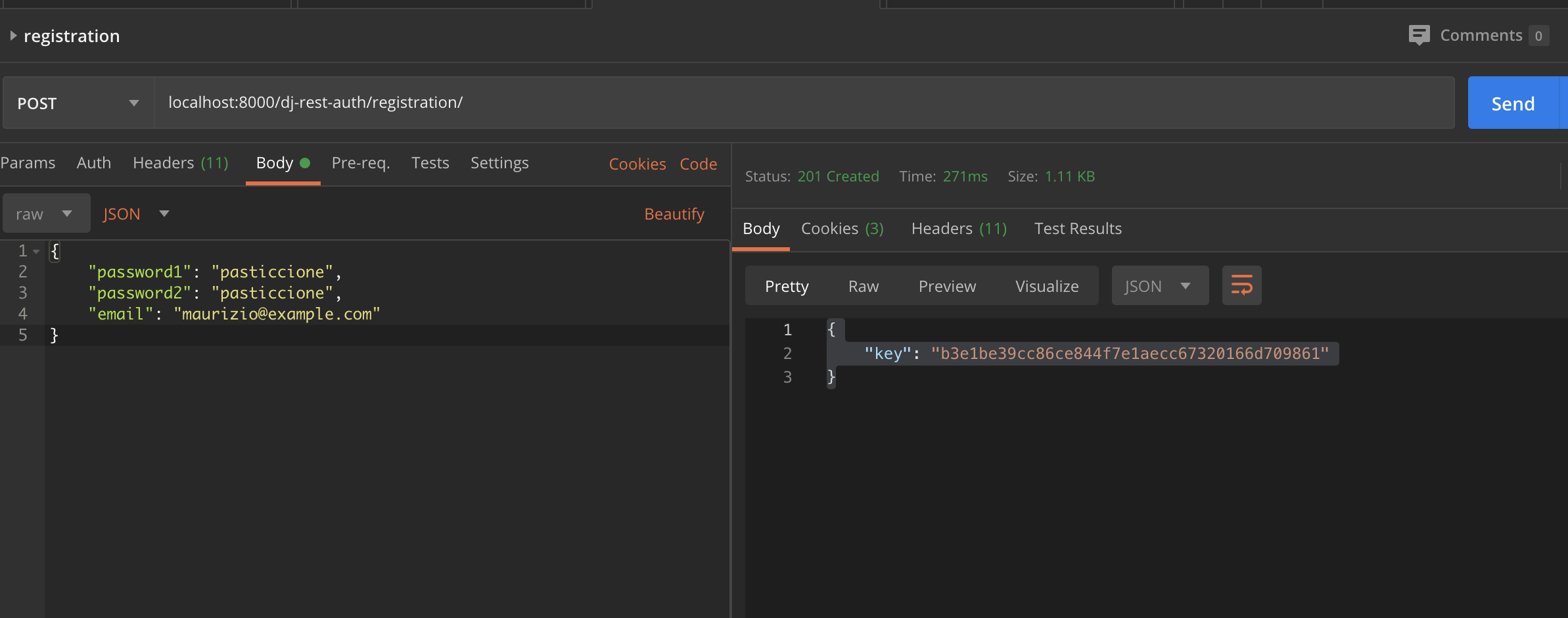Open the request Cookies link
1568x618 pixels.
[x=637, y=164]
